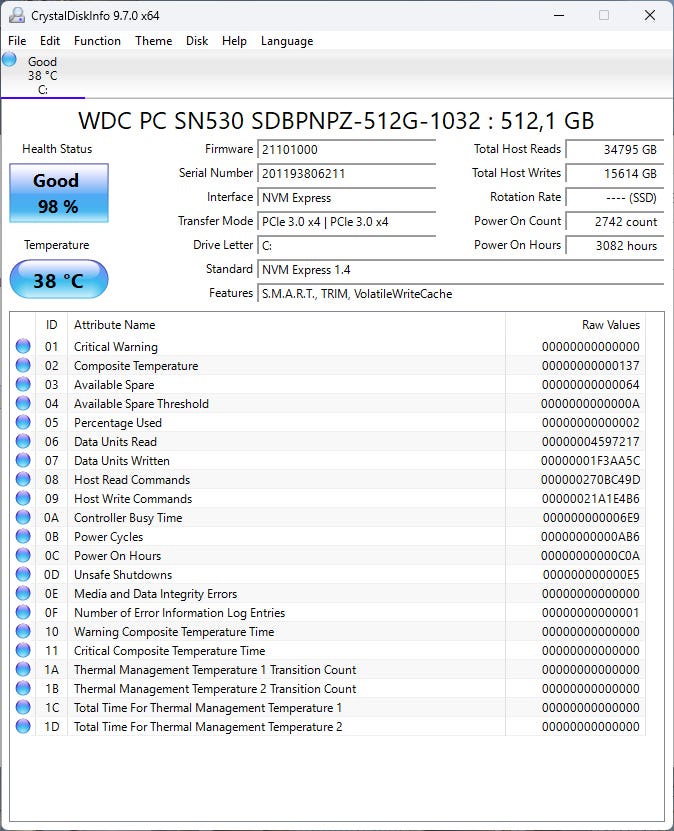This screenshot has width=674, height=831.
Task: Click the Raw Values column header
Action: tap(610, 325)
